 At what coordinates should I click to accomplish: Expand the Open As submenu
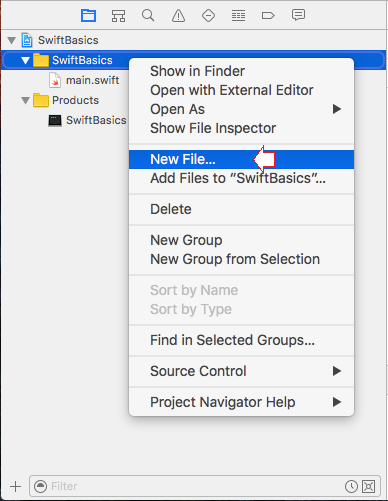241,109
